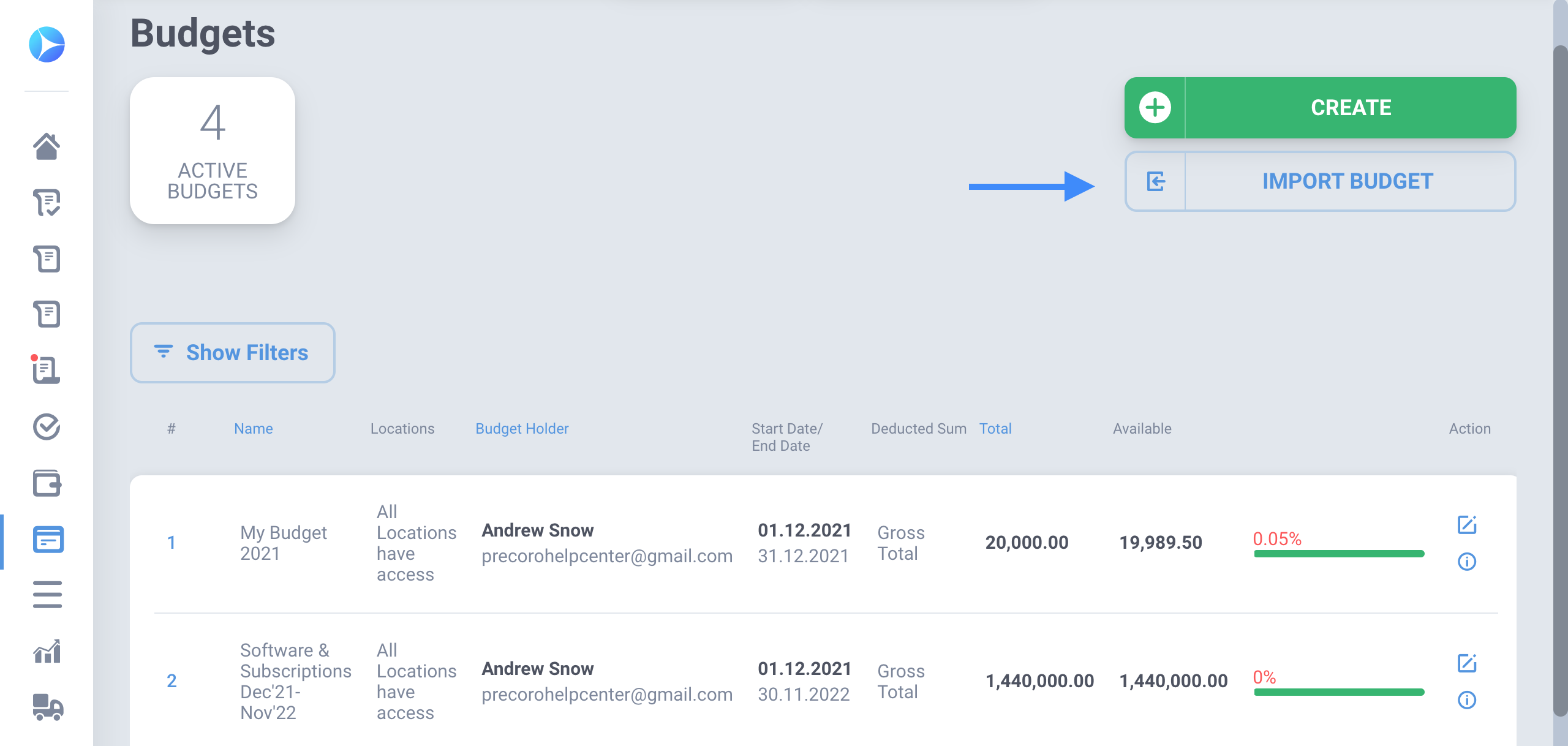This screenshot has width=1568, height=746.
Task: Open the receipt icon with red notification dot
Action: coord(45,369)
